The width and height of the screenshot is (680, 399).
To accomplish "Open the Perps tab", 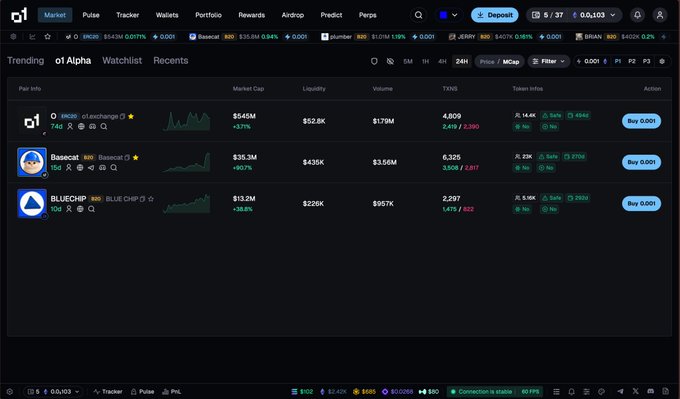I will (x=368, y=15).
